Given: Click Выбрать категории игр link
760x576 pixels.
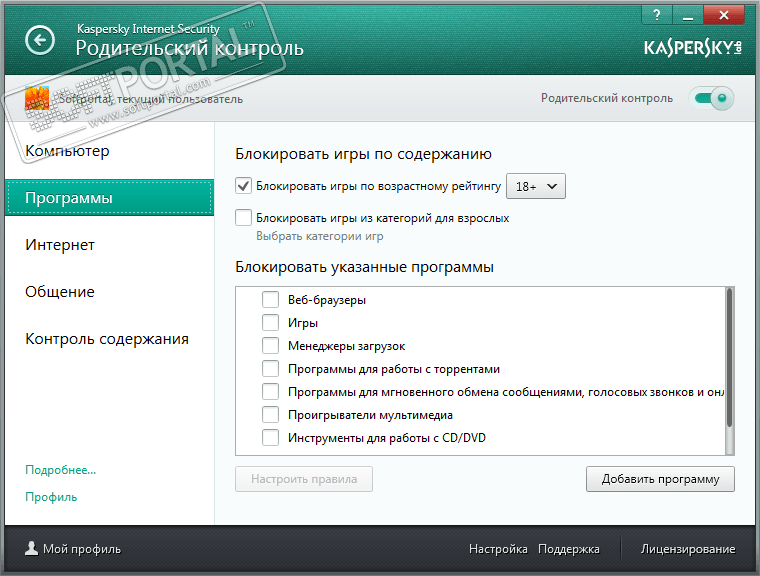Looking at the screenshot, I should (x=319, y=236).
